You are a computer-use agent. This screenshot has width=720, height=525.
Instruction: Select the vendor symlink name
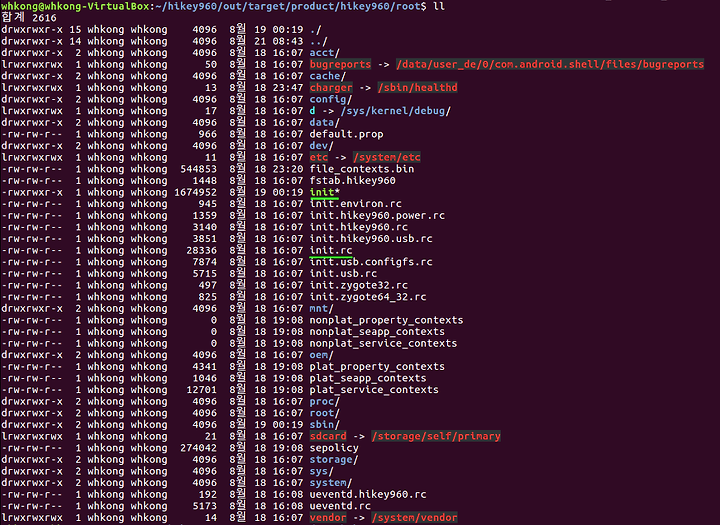click(328, 518)
